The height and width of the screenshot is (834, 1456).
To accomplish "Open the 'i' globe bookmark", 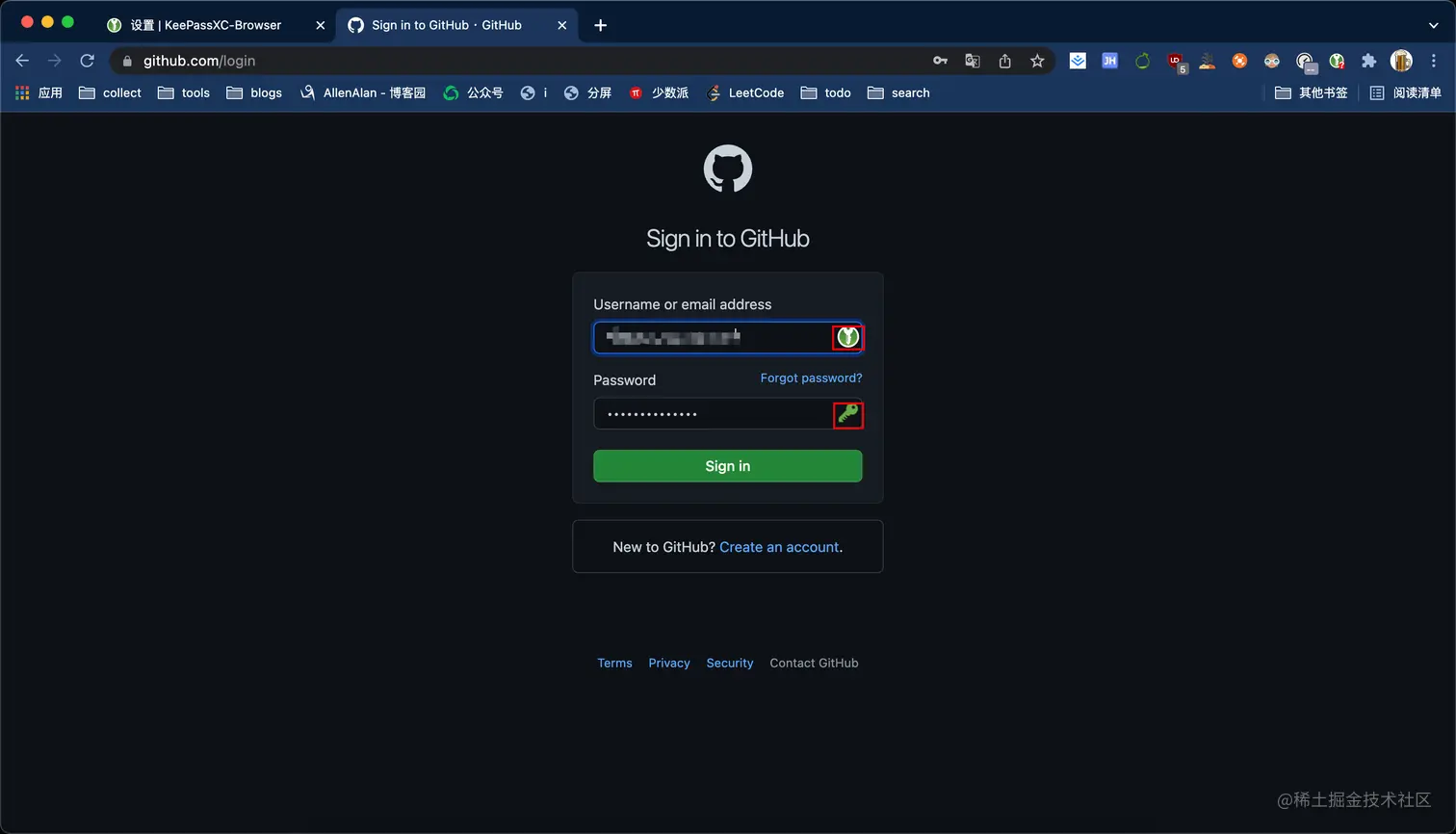I will point(533,93).
